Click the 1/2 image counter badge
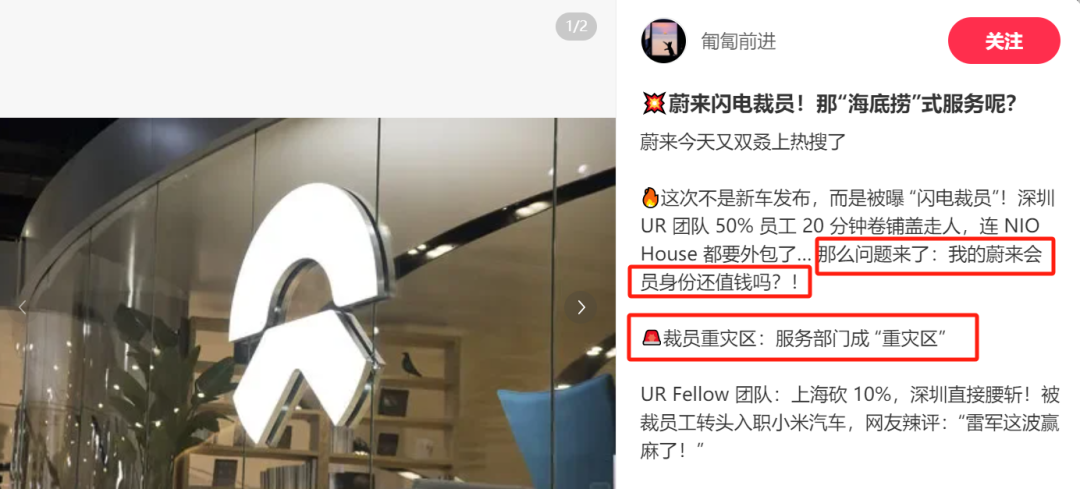The image size is (1080, 489). [x=577, y=27]
